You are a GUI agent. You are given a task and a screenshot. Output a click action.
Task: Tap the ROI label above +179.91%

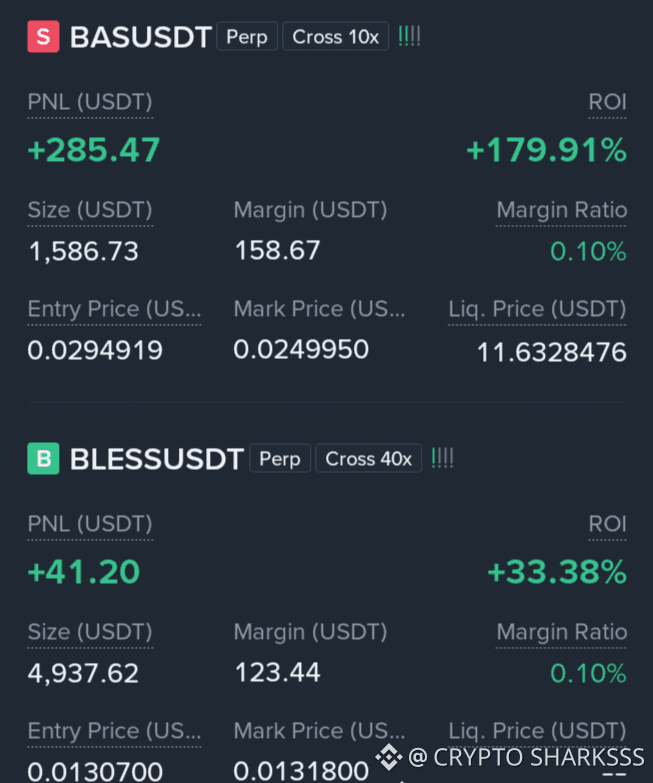click(607, 102)
